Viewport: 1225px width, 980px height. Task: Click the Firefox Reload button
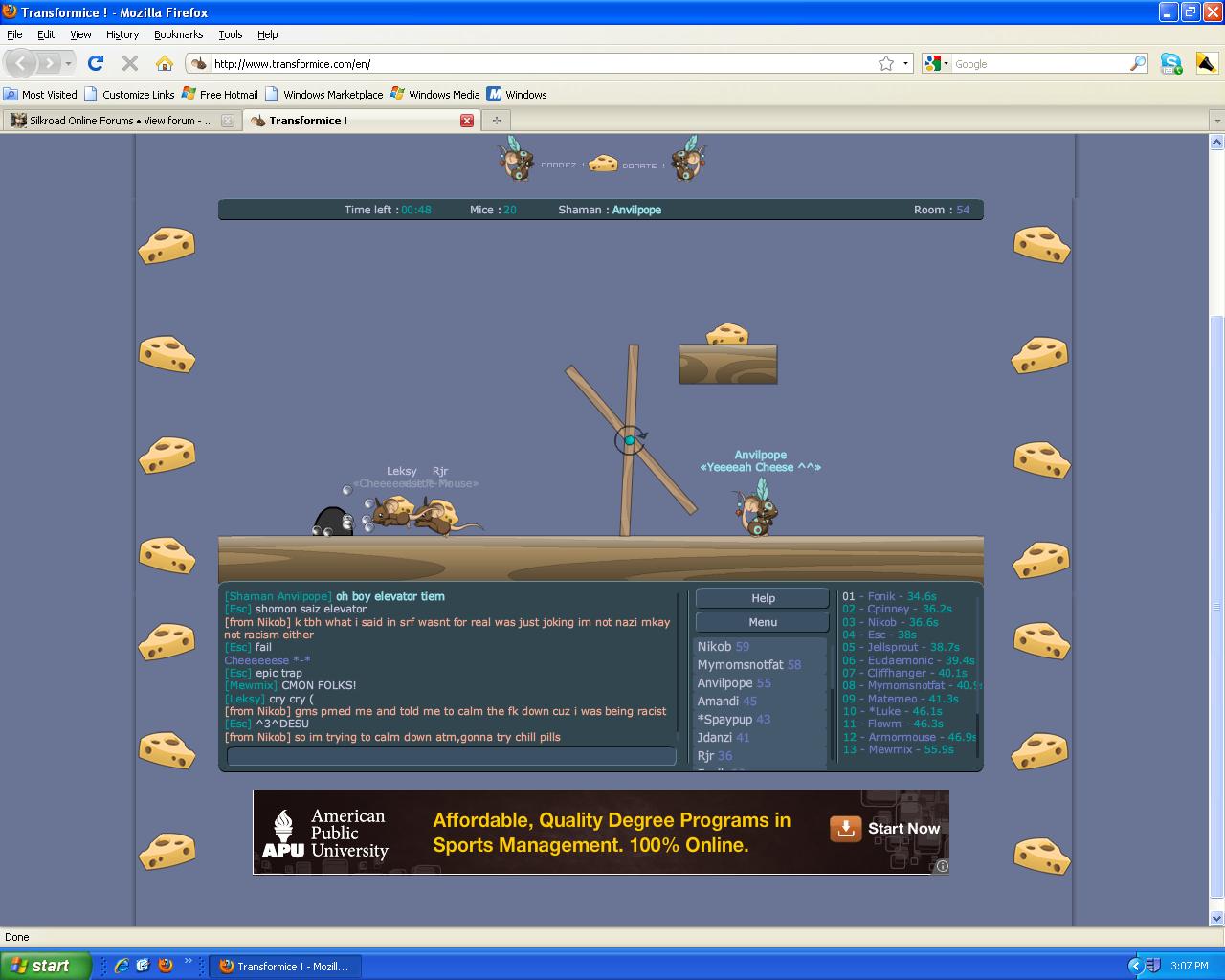pyautogui.click(x=95, y=63)
